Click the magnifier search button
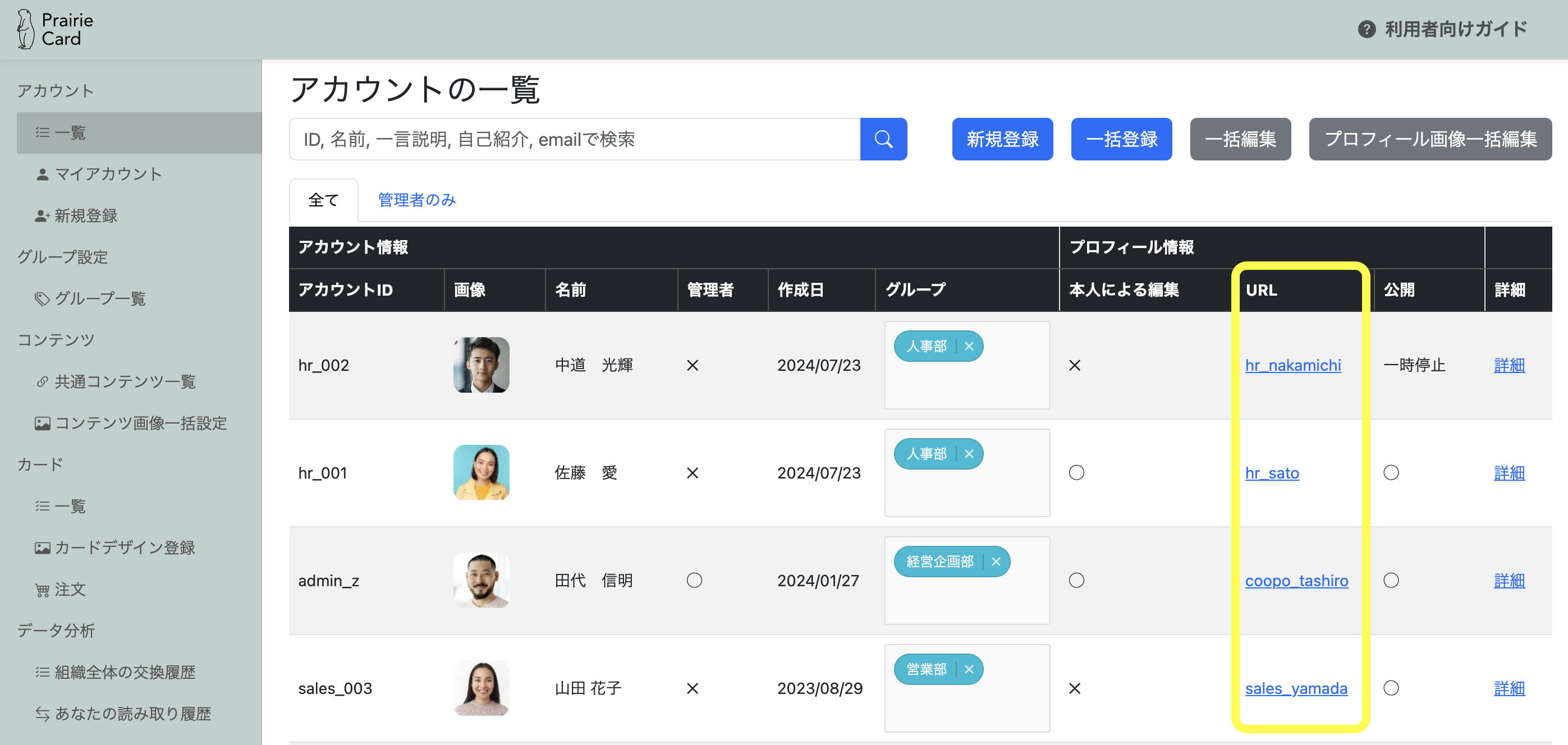The image size is (1568, 745). pos(883,139)
